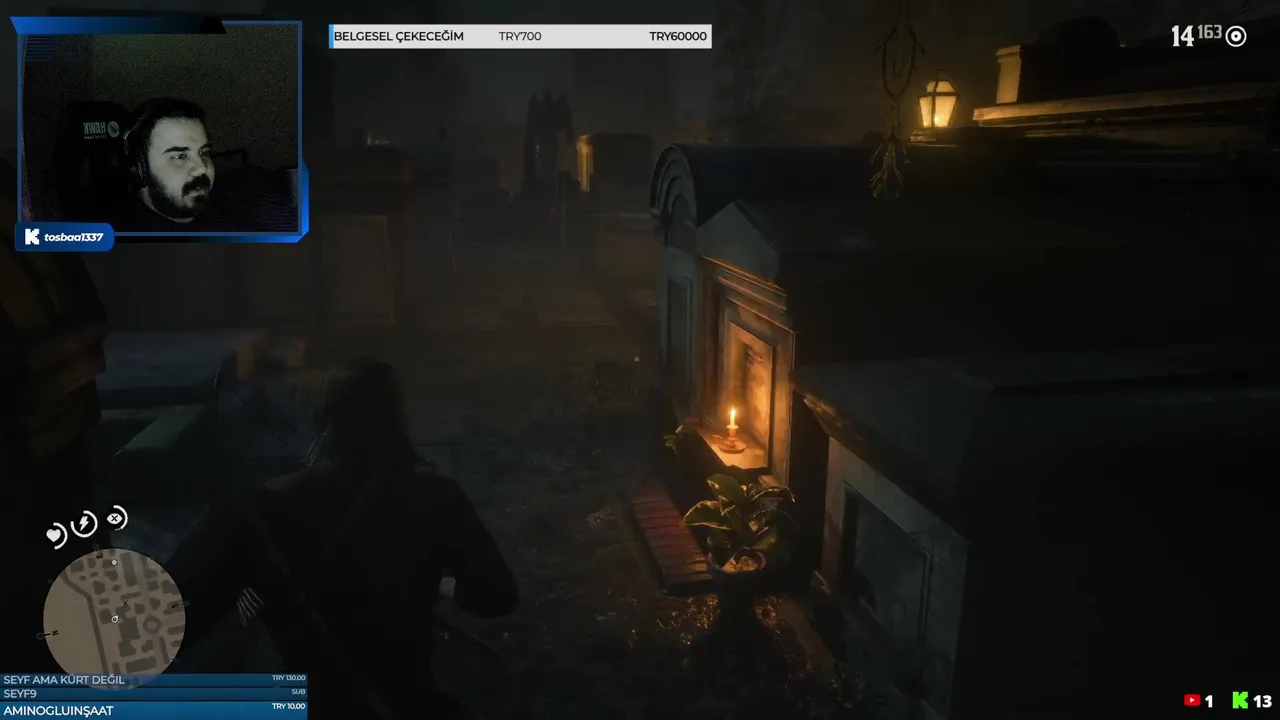Image resolution: width=1280 pixels, height=720 pixels.
Task: Click the SUB label on the SEYF9 row
Action: coord(298,692)
